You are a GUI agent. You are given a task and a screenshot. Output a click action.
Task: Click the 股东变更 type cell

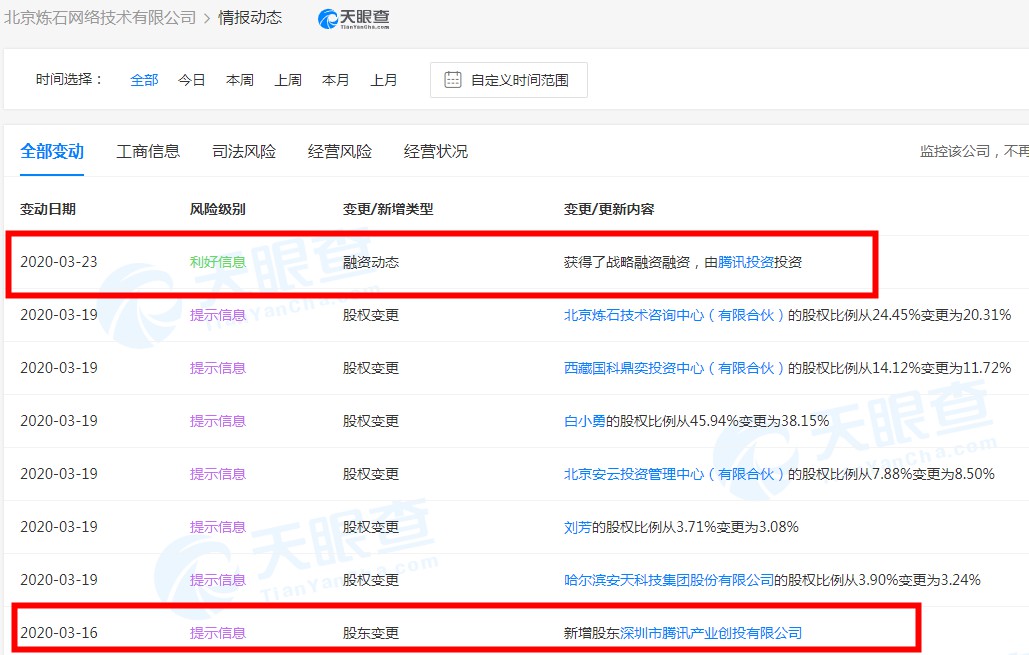point(371,633)
